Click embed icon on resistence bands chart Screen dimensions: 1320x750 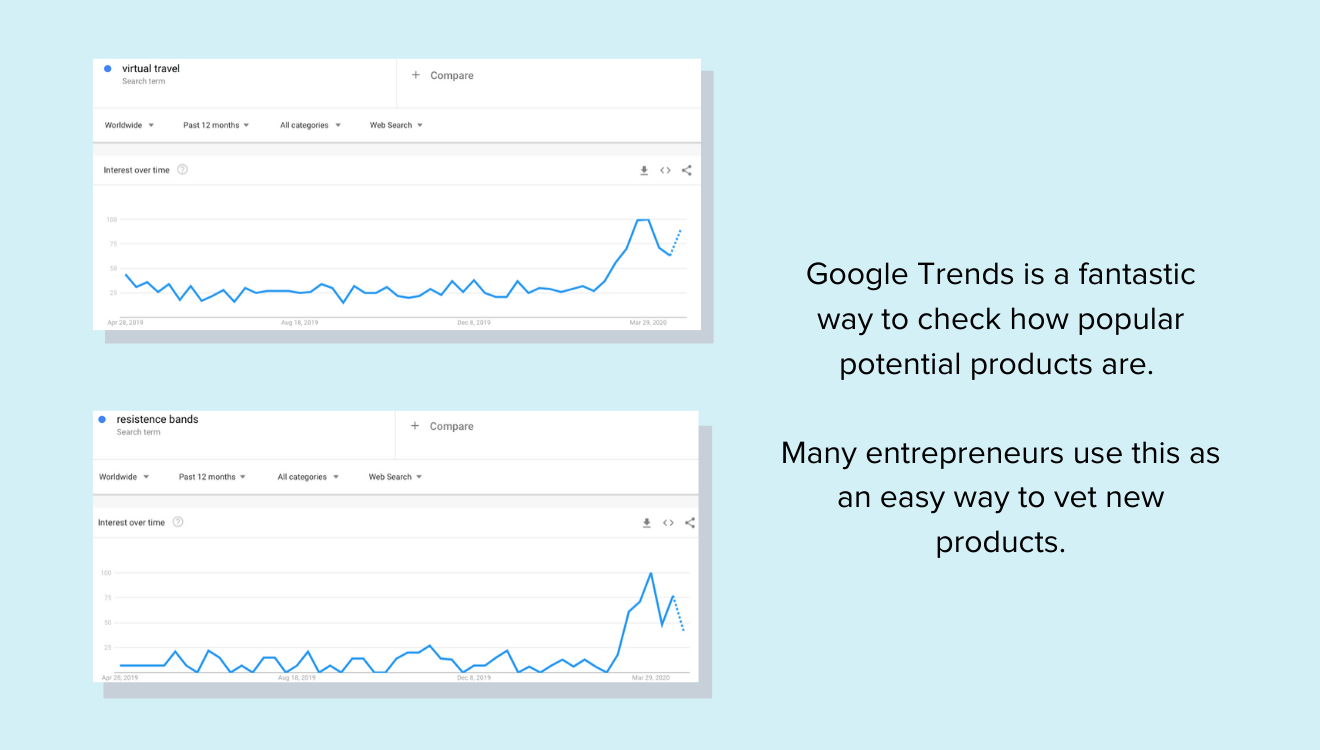click(x=668, y=523)
